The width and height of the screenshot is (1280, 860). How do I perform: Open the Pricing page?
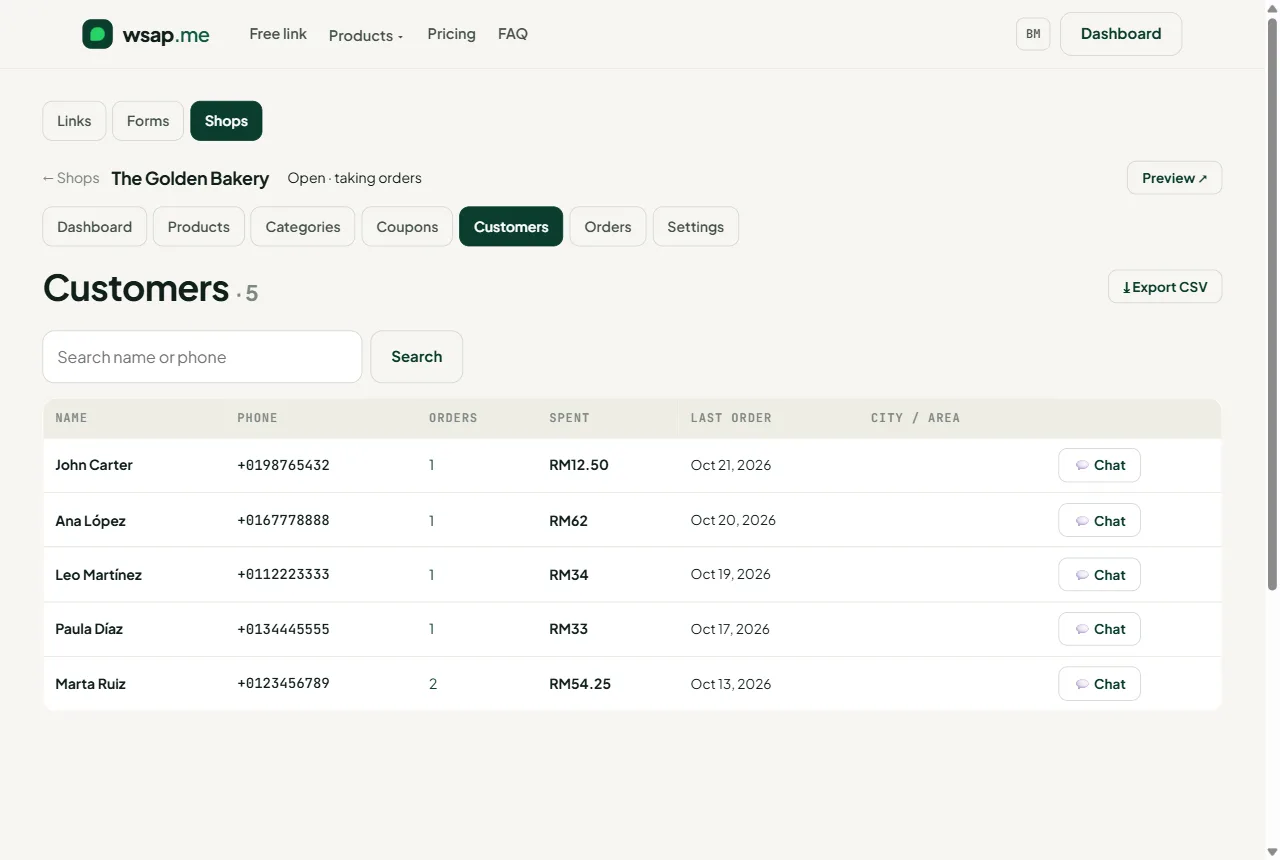pos(451,34)
